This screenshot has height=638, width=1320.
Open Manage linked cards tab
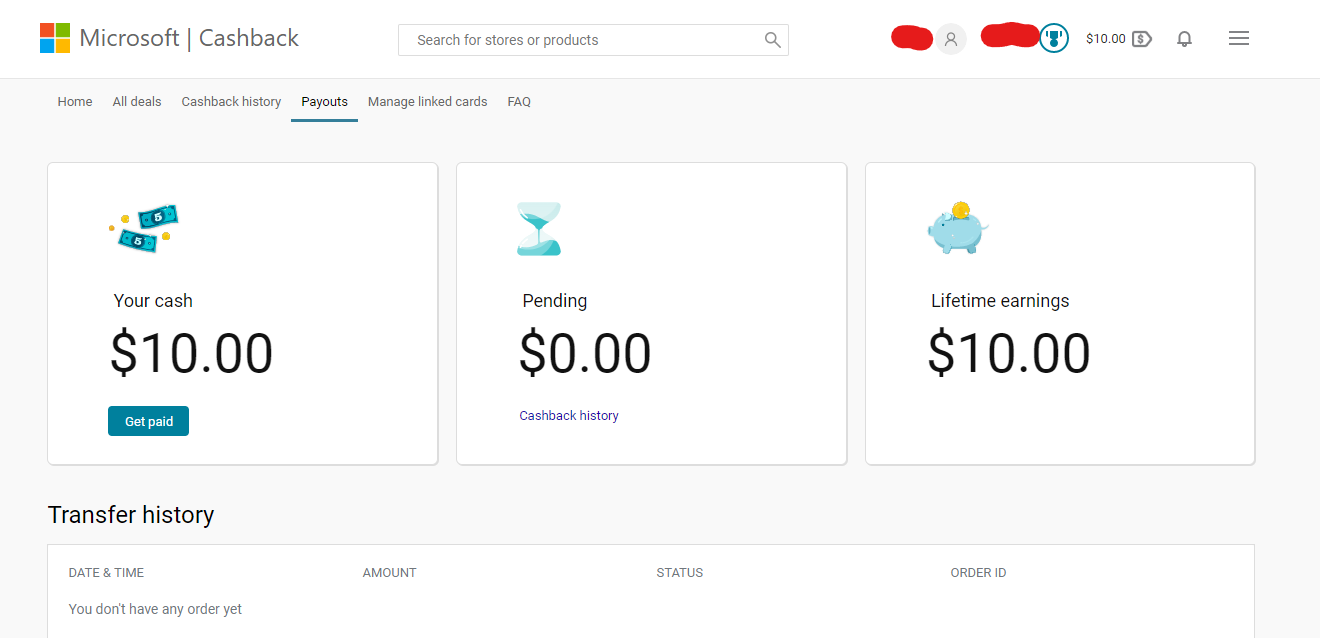pyautogui.click(x=427, y=102)
